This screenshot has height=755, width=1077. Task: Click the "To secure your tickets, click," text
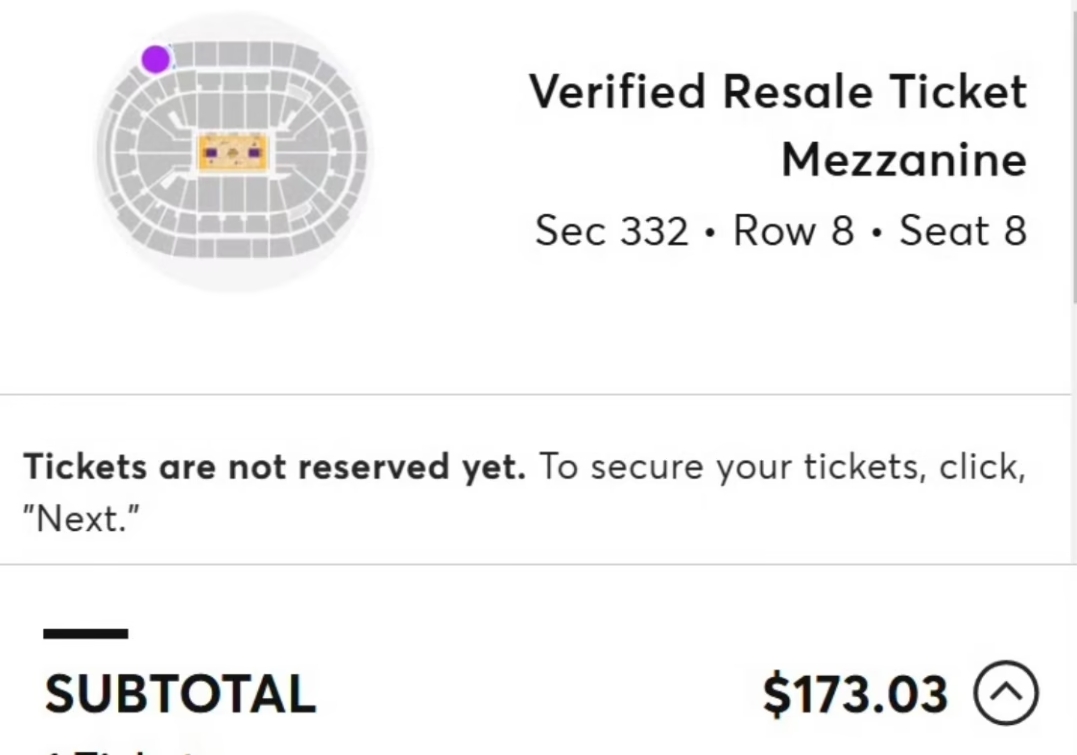(x=783, y=467)
